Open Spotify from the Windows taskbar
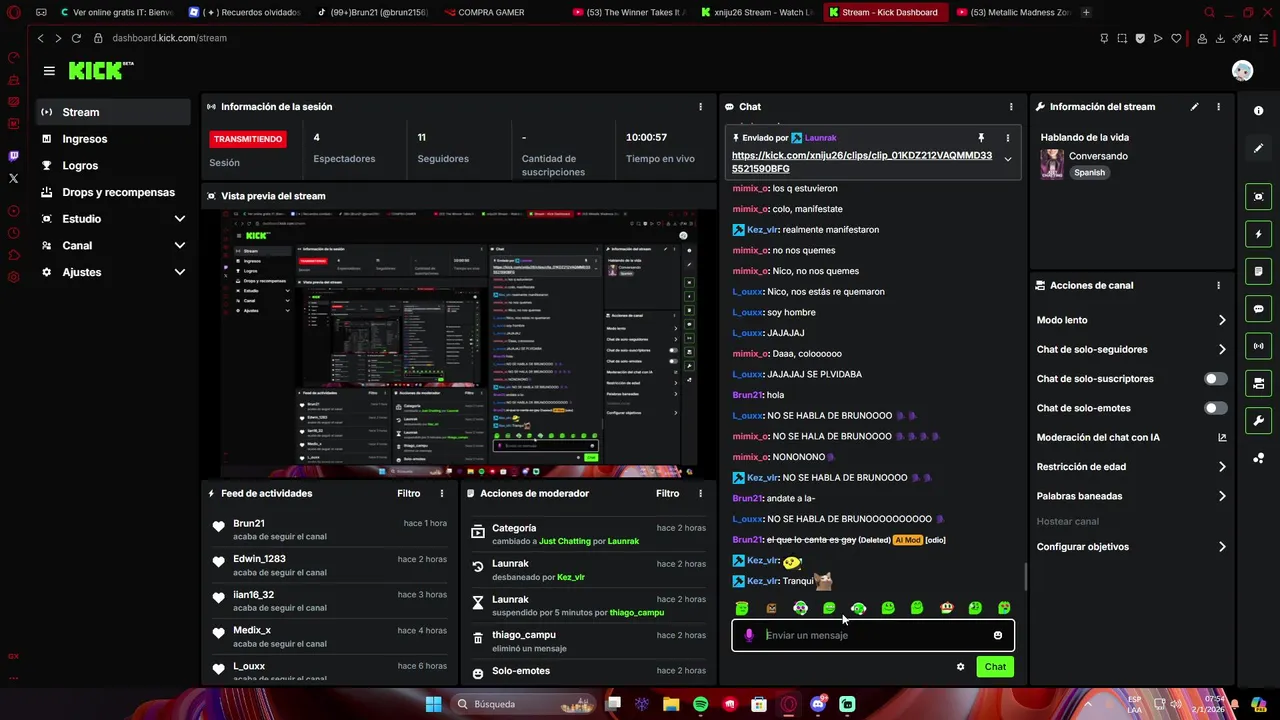The width and height of the screenshot is (1280, 720). coord(700,704)
